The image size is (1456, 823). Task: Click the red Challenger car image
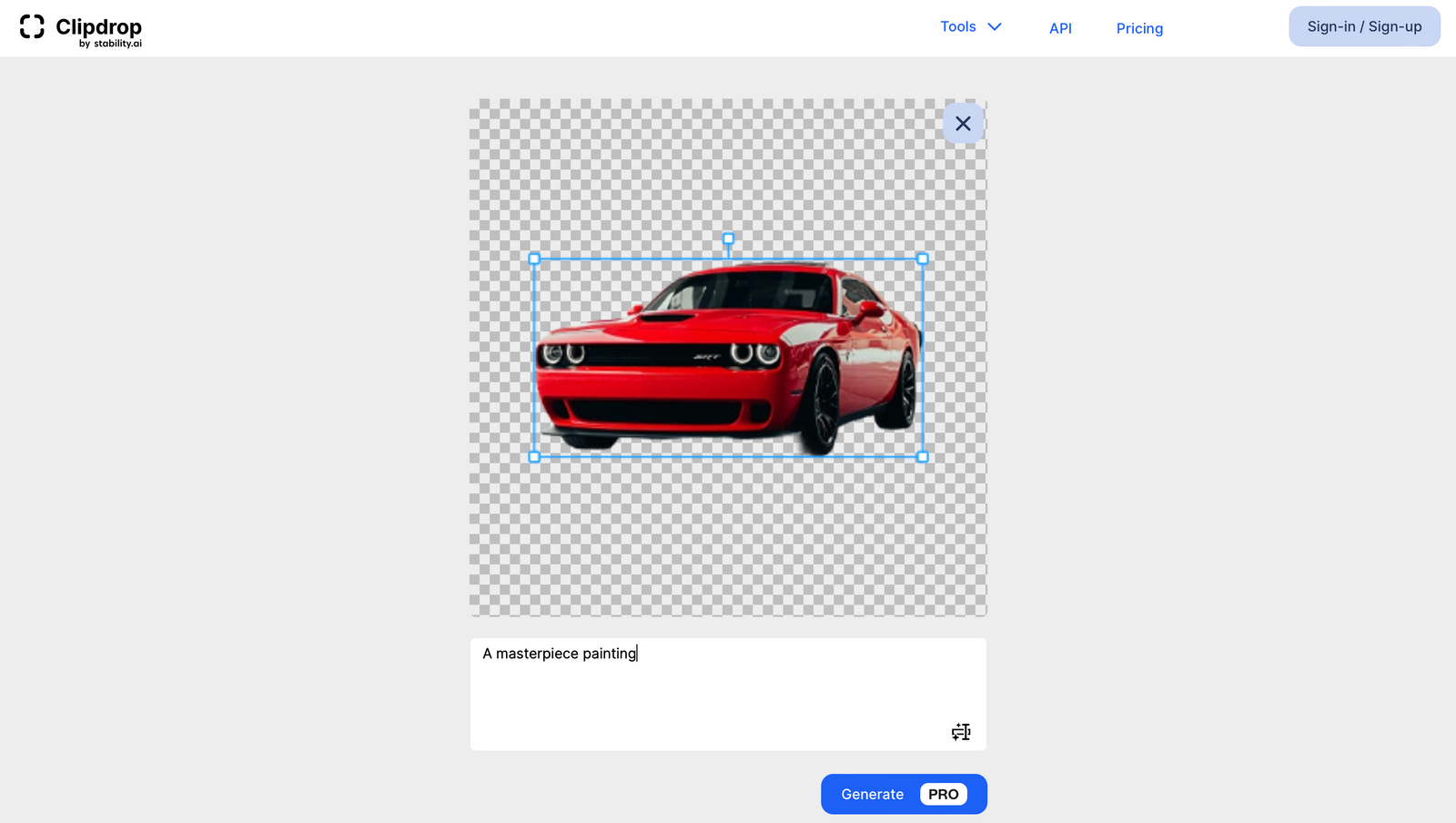728,355
